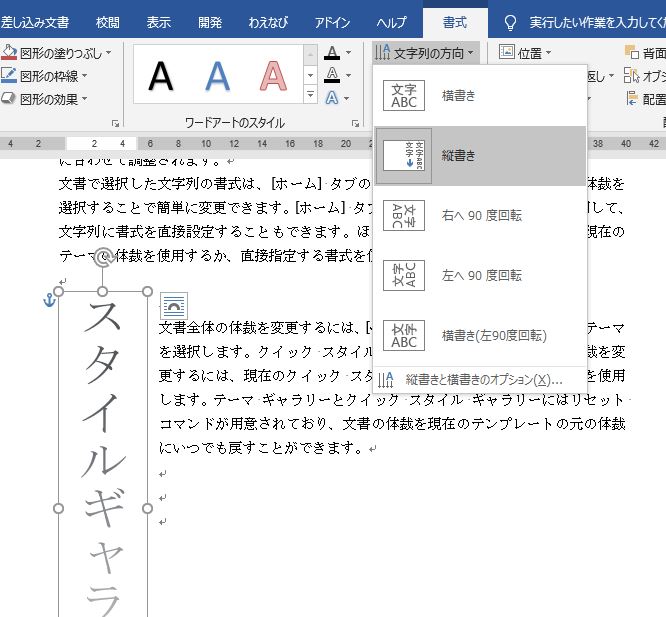
Task: Open the 差し込み文書 ribbon tab
Action: coord(35,22)
